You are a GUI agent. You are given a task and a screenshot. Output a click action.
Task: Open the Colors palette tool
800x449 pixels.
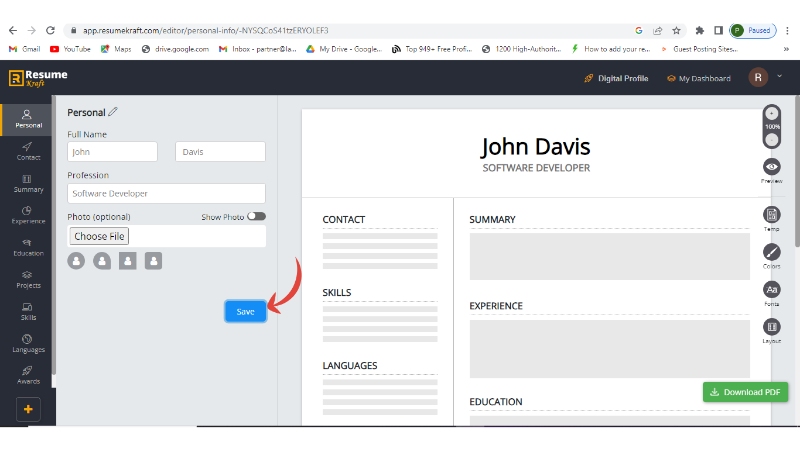[x=771, y=252]
